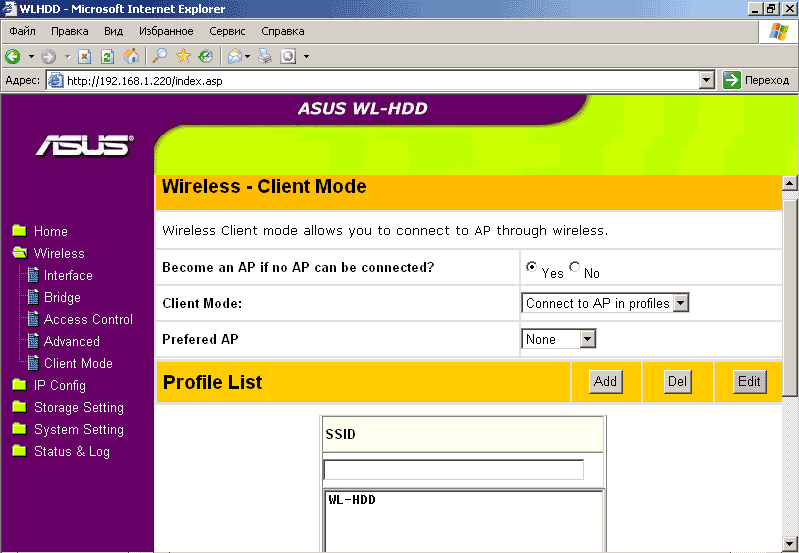Open the Forward button history dropdown arrow
The height and width of the screenshot is (553, 799).
click(x=67, y=56)
